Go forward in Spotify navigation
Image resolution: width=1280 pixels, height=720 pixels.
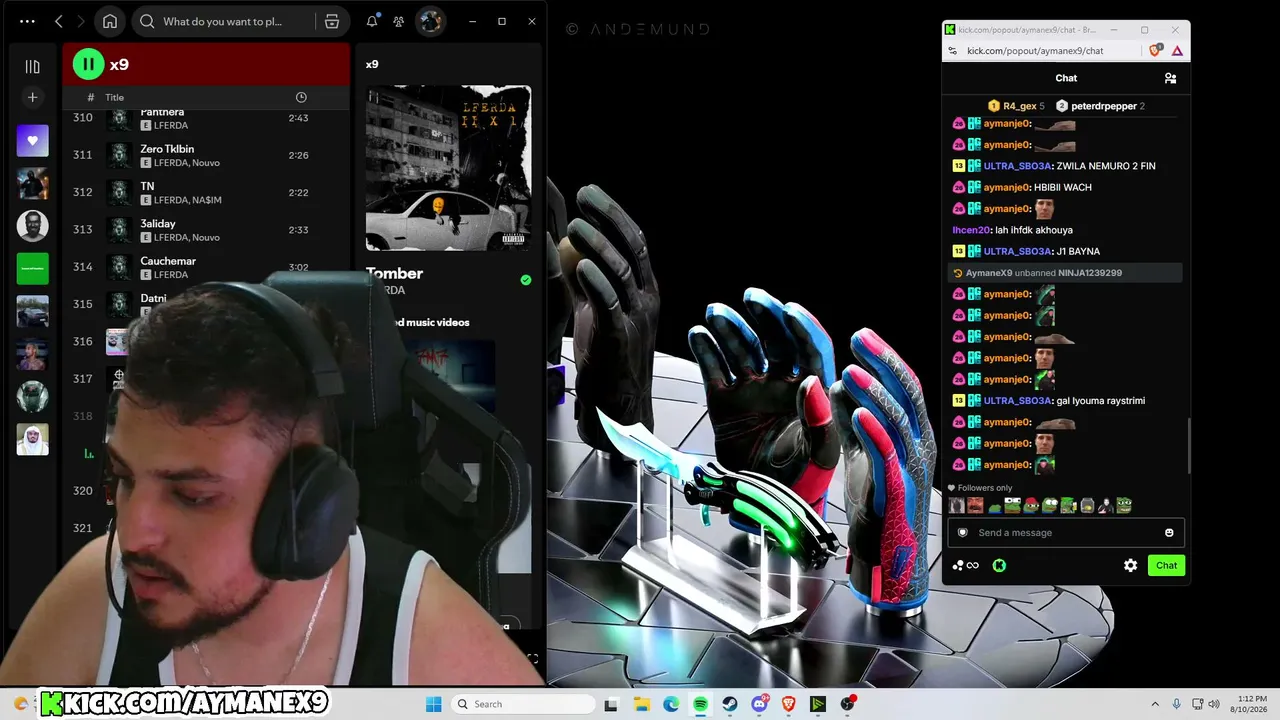coord(82,21)
